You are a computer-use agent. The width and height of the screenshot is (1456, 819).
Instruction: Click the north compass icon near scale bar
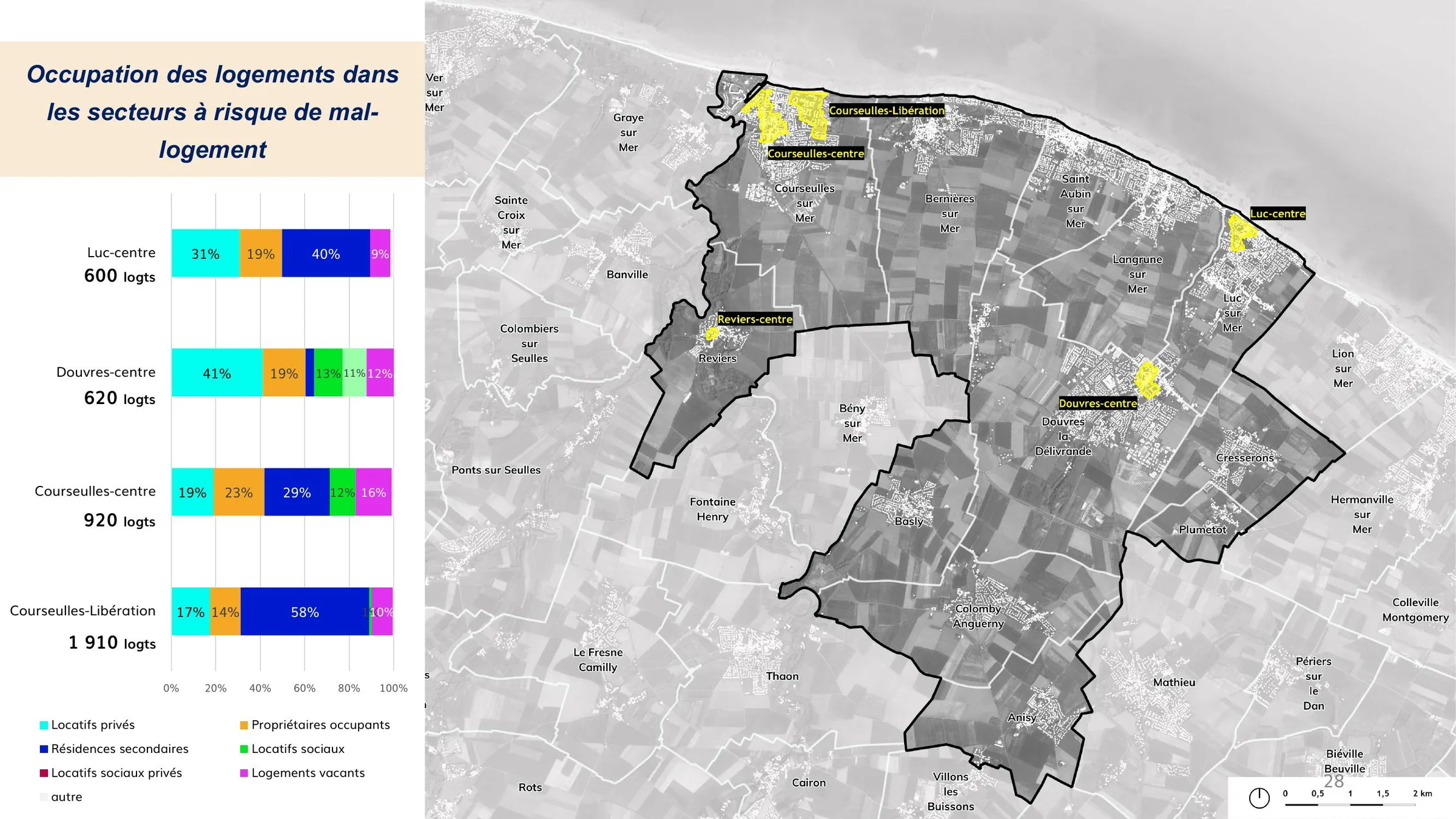(1259, 798)
